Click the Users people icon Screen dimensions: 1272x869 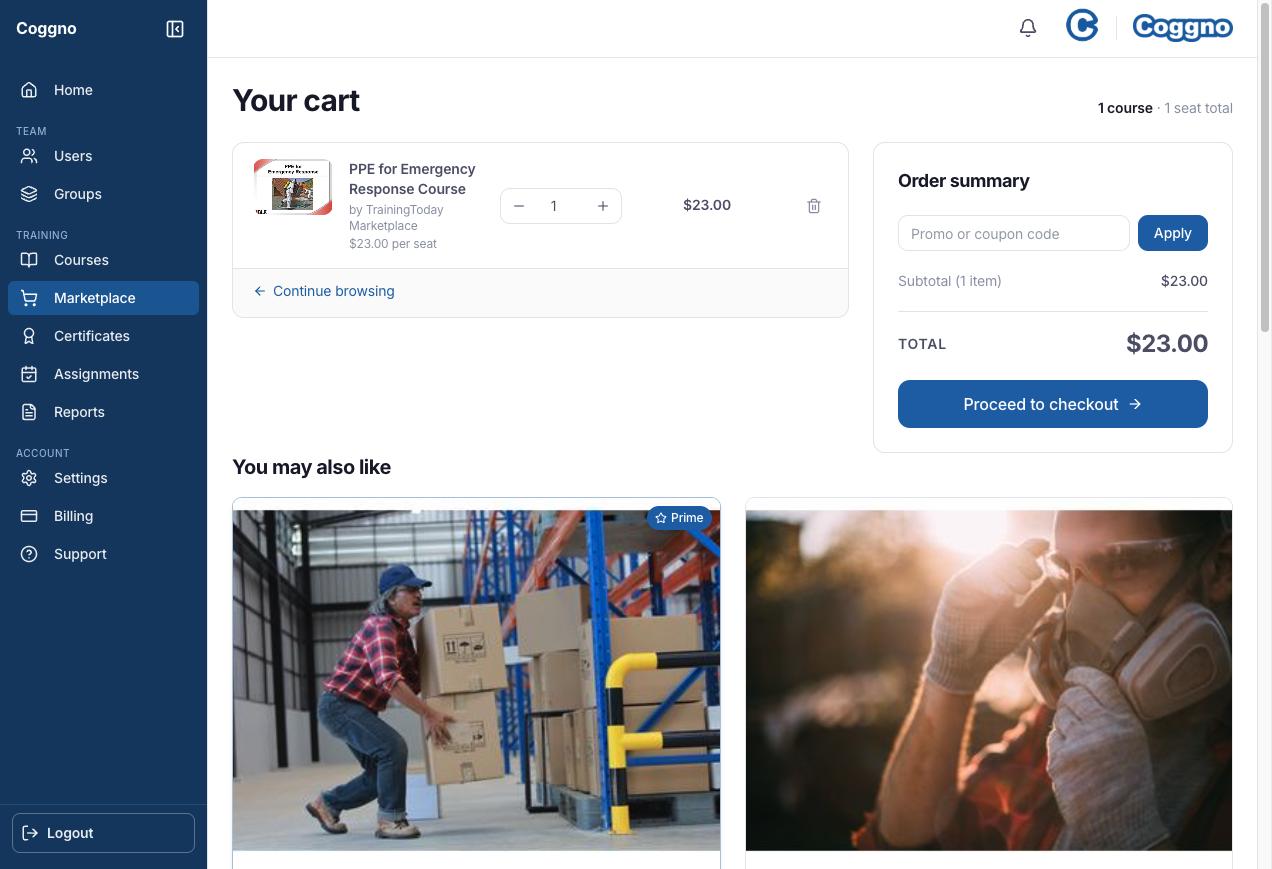pos(29,156)
